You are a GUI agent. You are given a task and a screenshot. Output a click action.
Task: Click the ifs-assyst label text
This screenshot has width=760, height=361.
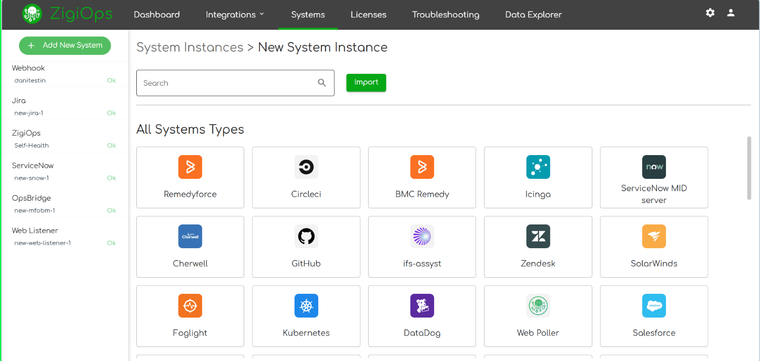[x=422, y=264]
